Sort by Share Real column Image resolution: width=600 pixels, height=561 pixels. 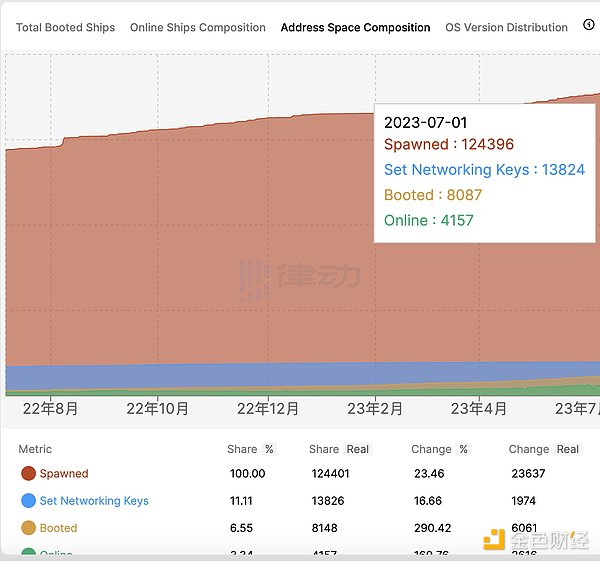click(339, 449)
